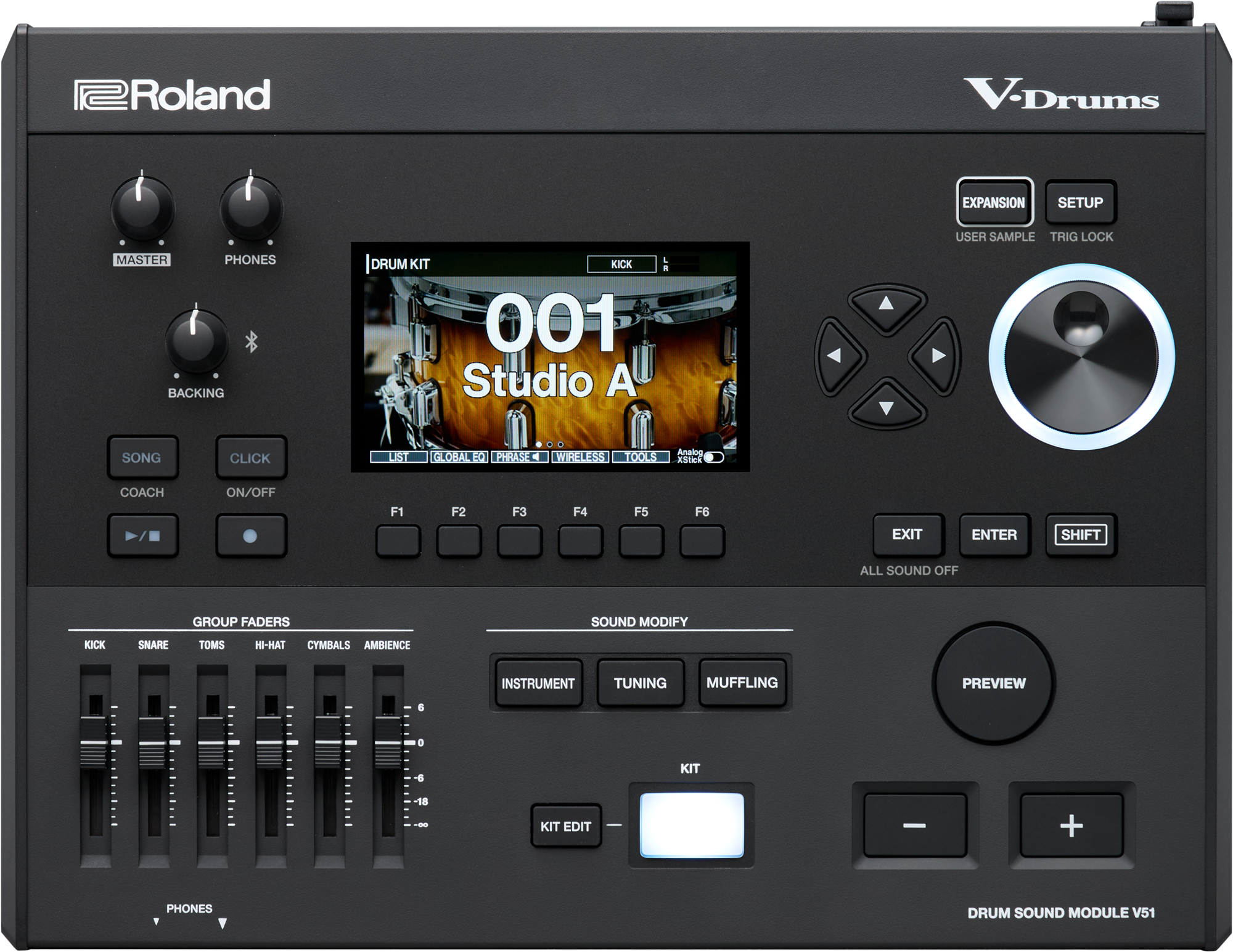
Task: Open PHRASE tab on display
Action: [520, 457]
